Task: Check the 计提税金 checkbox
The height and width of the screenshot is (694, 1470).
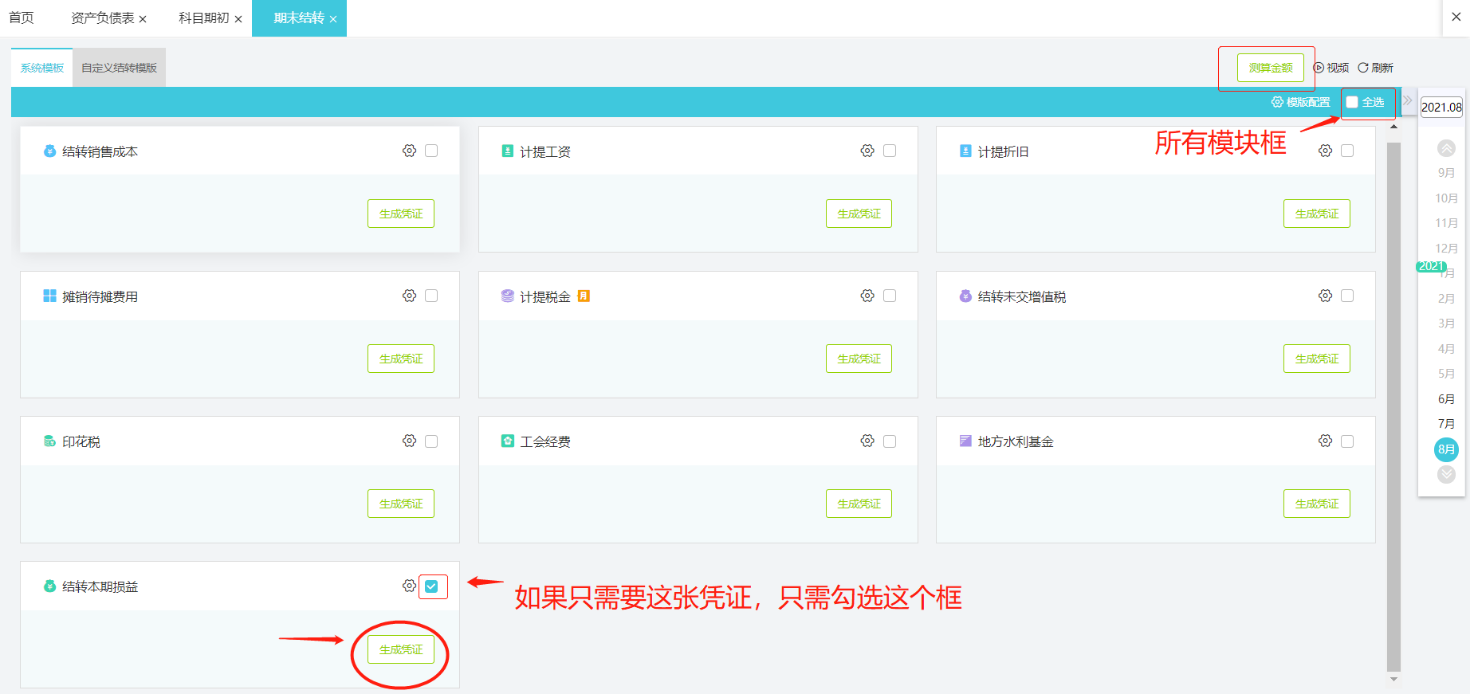Action: [x=889, y=296]
